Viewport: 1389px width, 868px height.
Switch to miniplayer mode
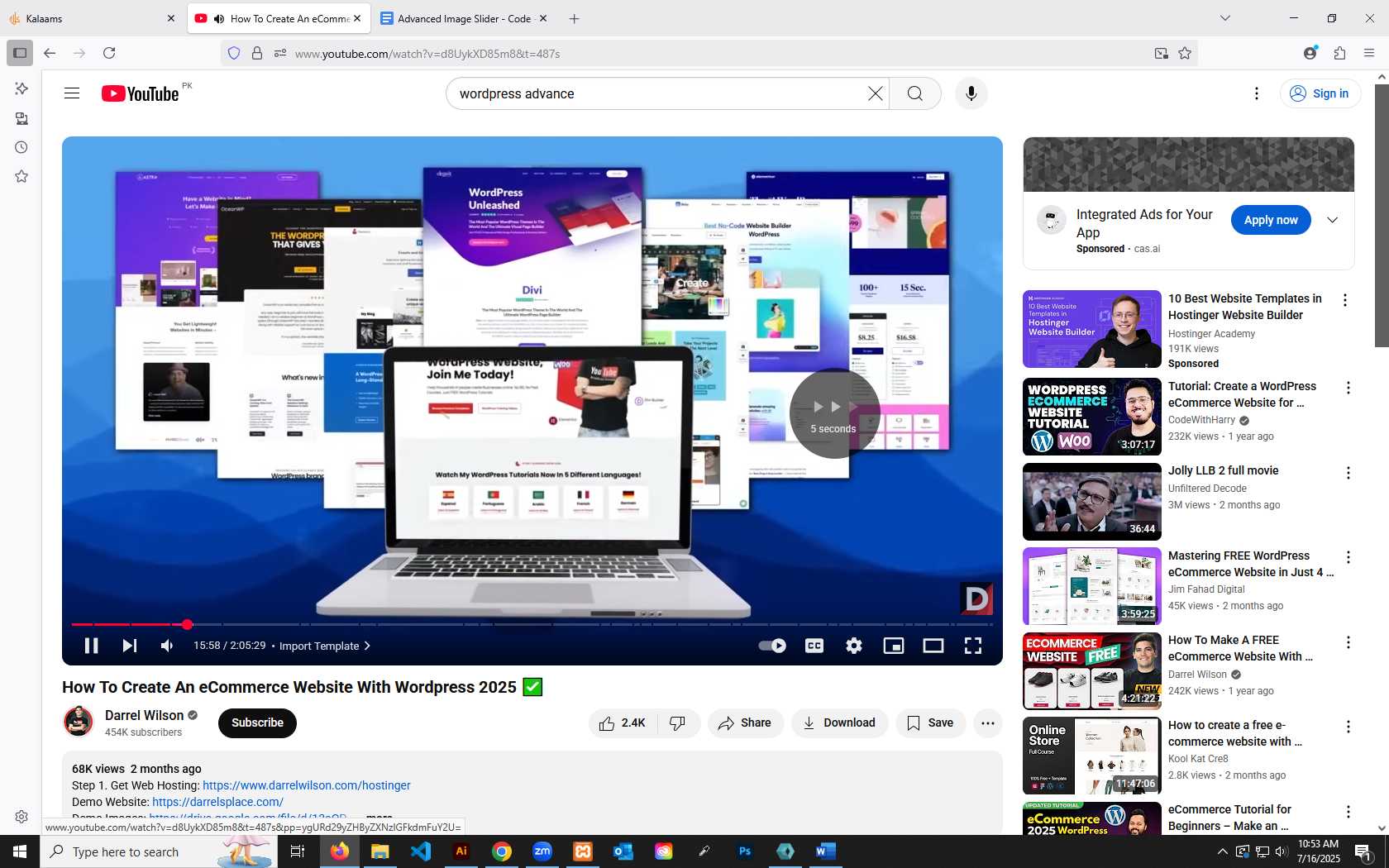[x=894, y=646]
